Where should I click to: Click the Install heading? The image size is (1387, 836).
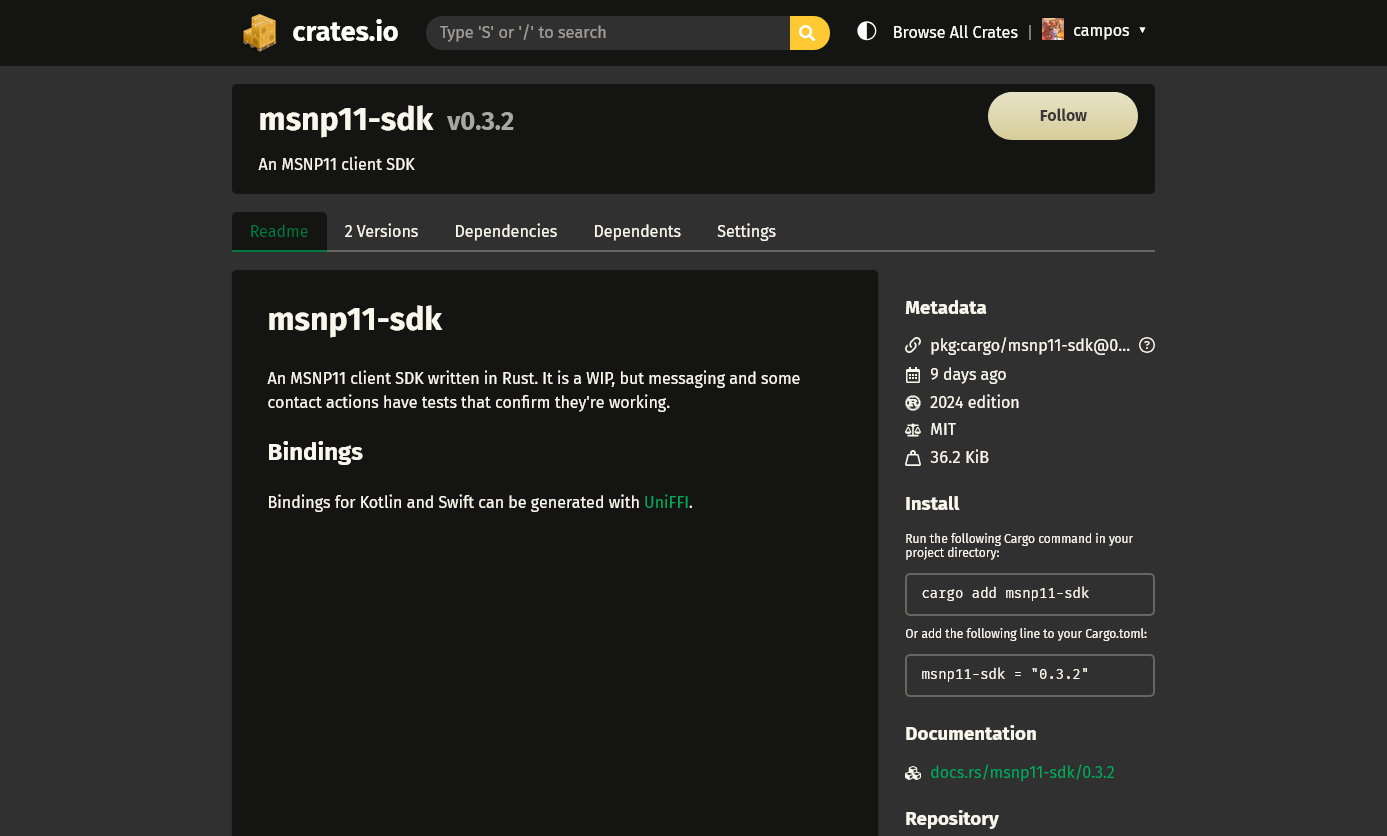(932, 504)
